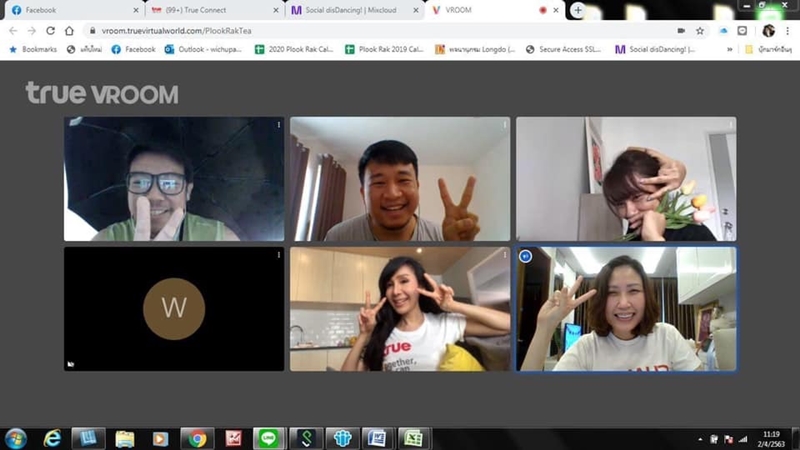Viewport: 800px width, 450px height.
Task: Open the Secure Access SSL bookmark
Action: click(x=565, y=49)
